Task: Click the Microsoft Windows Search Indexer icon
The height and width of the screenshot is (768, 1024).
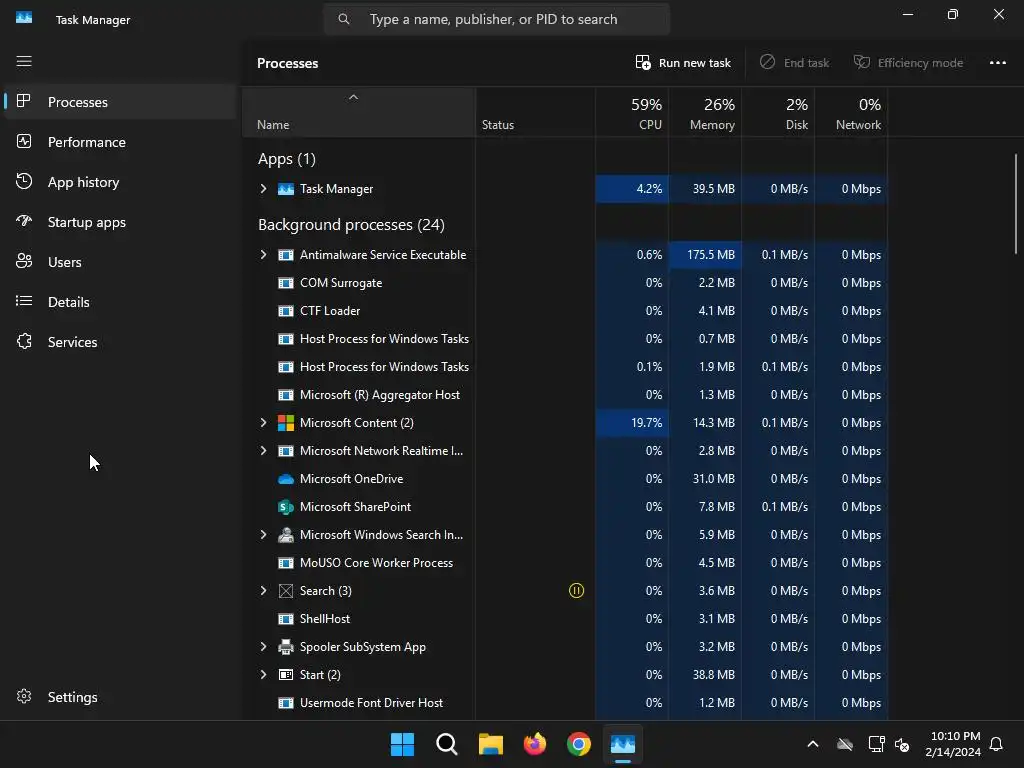Action: (285, 535)
